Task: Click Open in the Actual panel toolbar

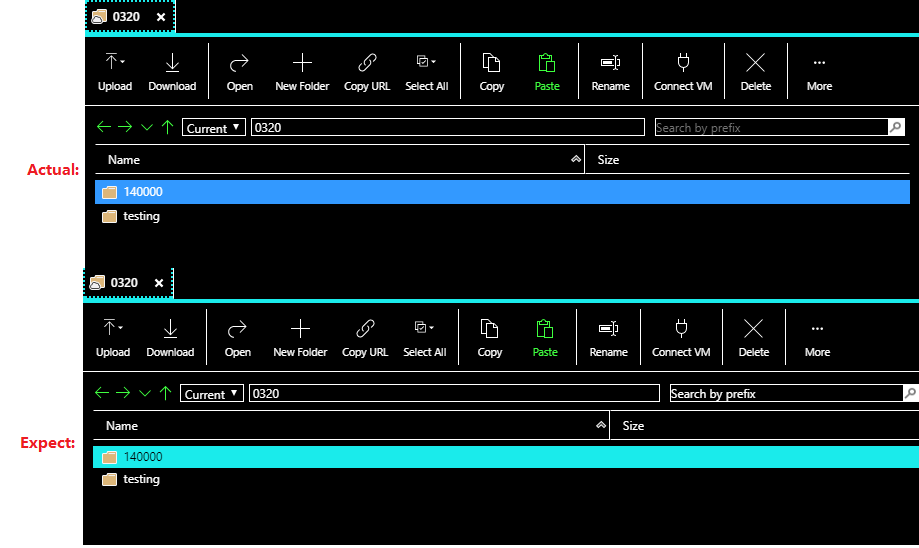Action: [x=240, y=73]
